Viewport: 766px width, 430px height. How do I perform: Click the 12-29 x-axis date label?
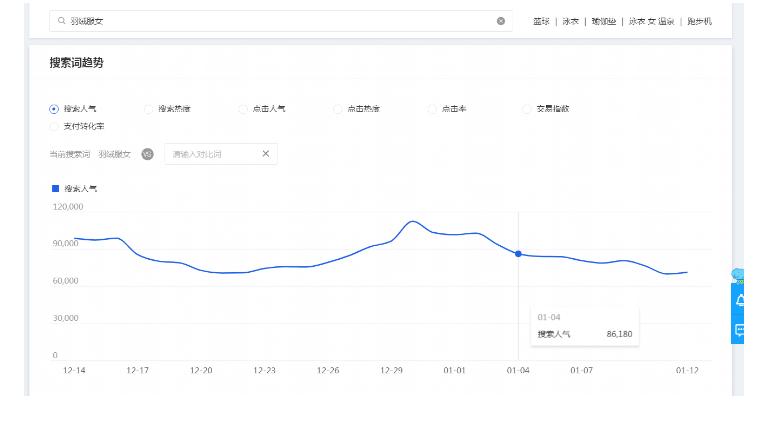(x=391, y=370)
